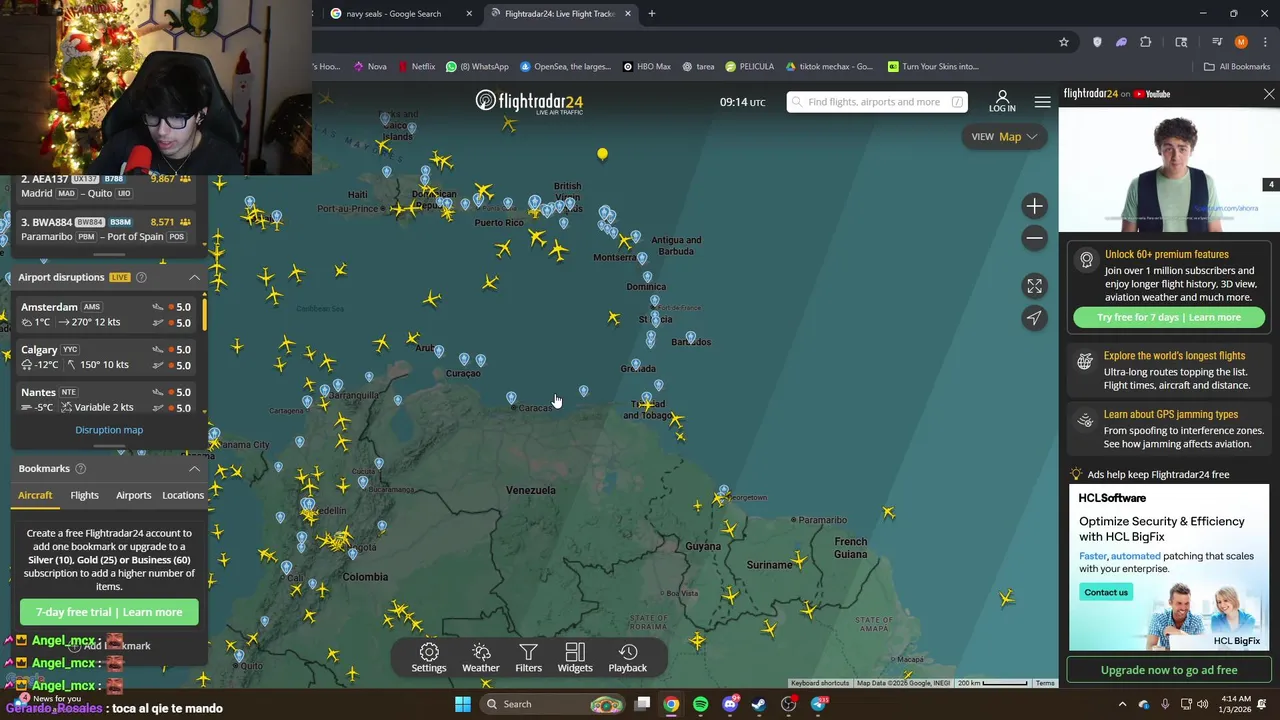Image resolution: width=1280 pixels, height=720 pixels.
Task: Click Unlock 60+ premium features heading
Action: 1167,254
